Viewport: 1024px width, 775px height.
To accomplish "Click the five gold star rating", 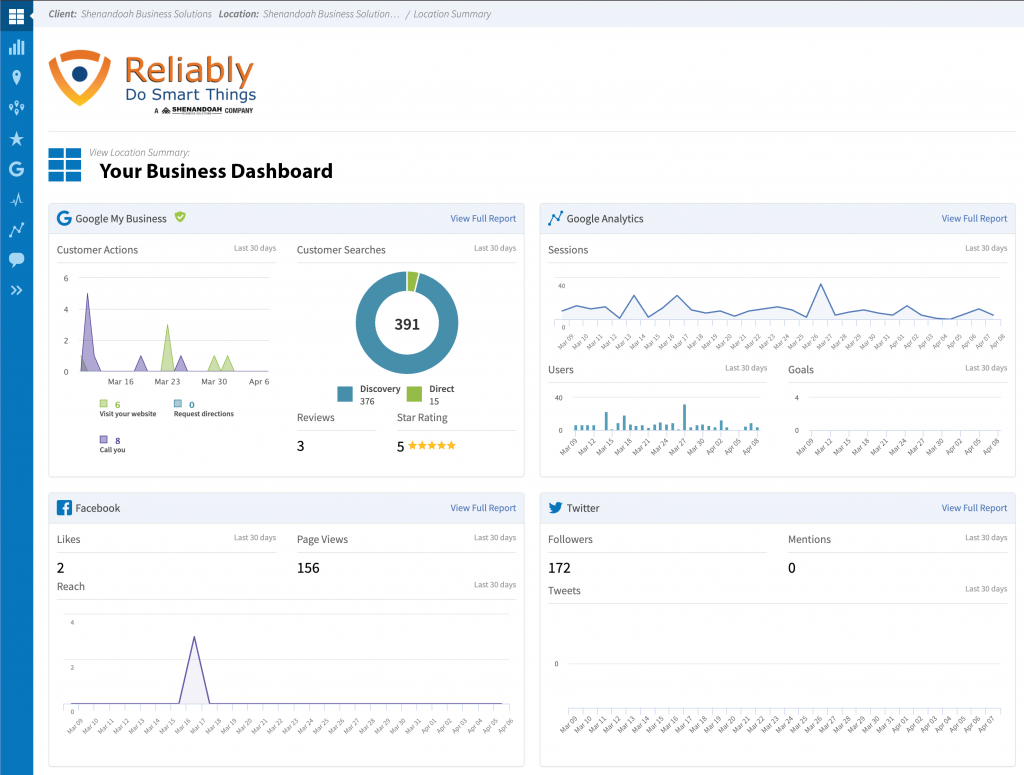I will point(432,446).
